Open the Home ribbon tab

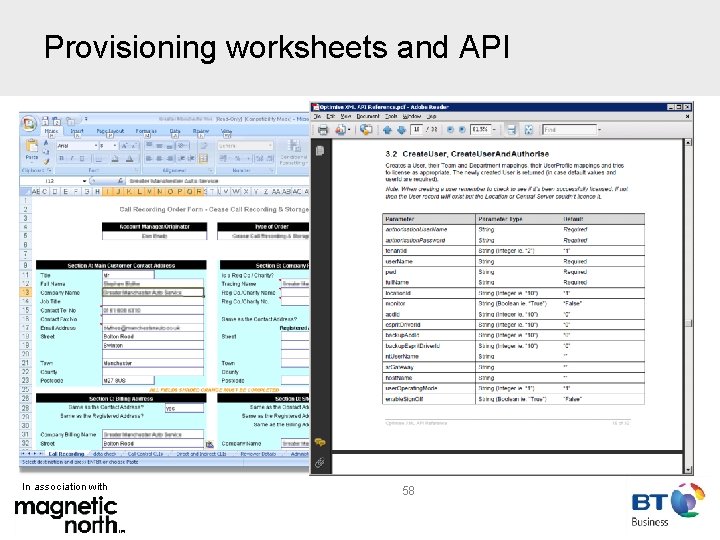point(51,131)
